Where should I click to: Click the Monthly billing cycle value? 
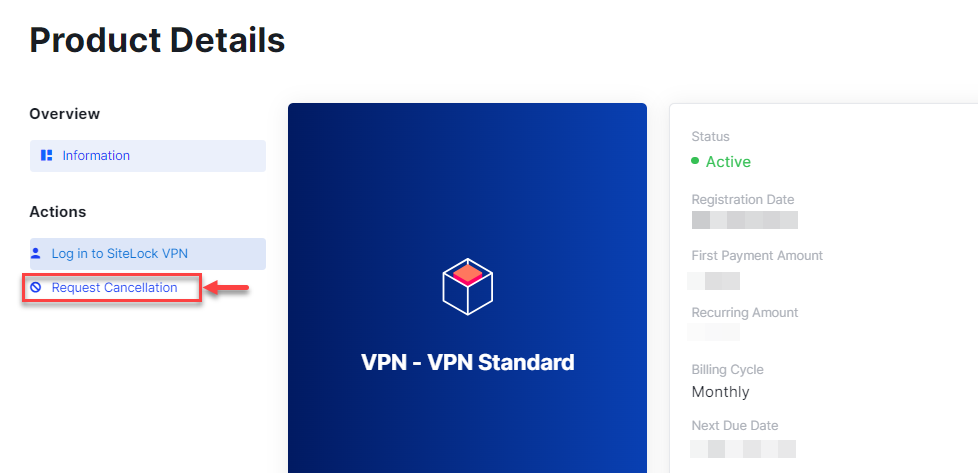[720, 392]
